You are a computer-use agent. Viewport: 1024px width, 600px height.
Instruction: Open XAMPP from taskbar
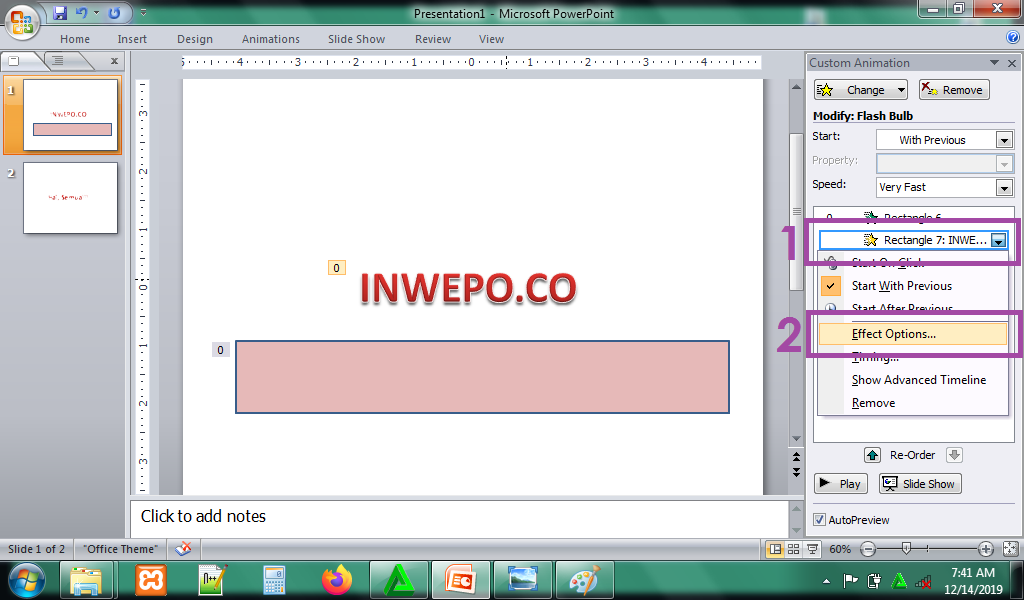(151, 580)
